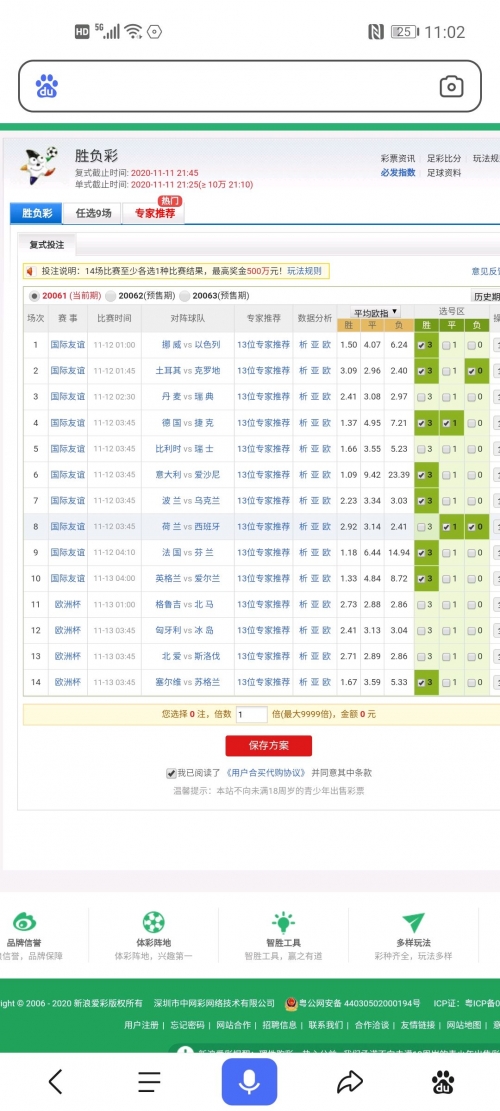Select the 复式投注 tab

[47, 245]
